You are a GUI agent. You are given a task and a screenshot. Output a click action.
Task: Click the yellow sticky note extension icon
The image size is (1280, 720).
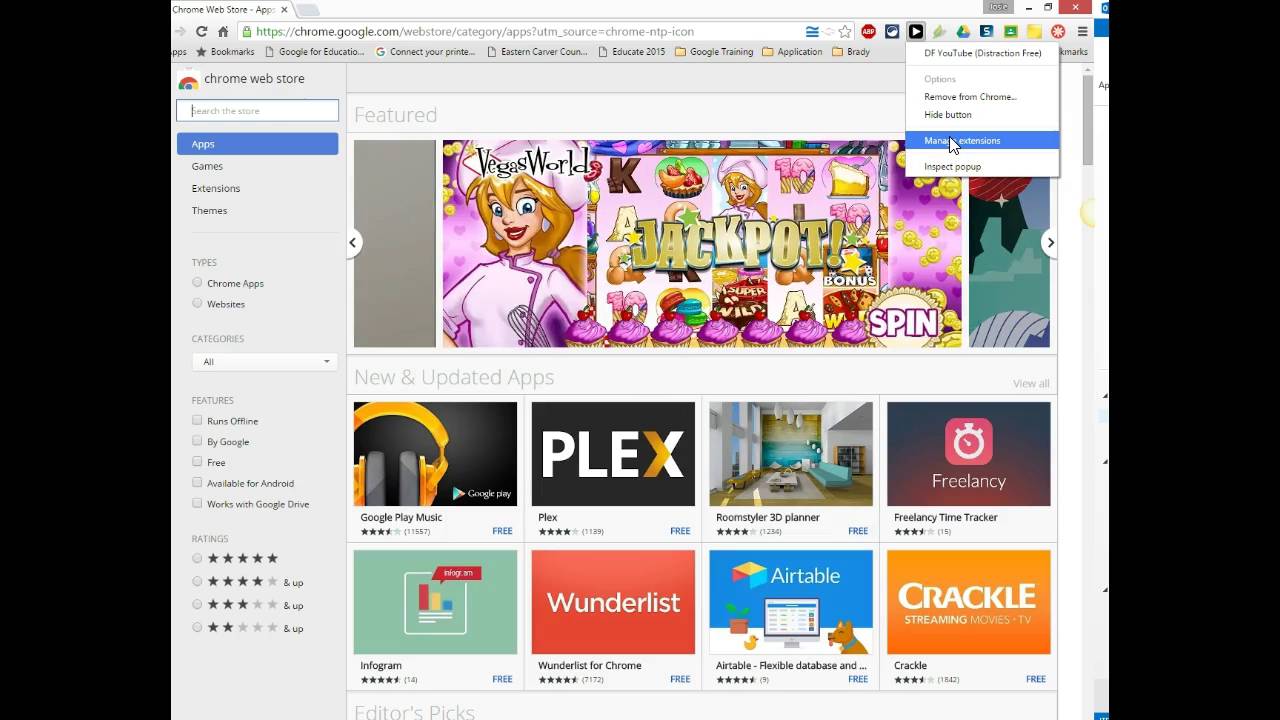[1034, 31]
